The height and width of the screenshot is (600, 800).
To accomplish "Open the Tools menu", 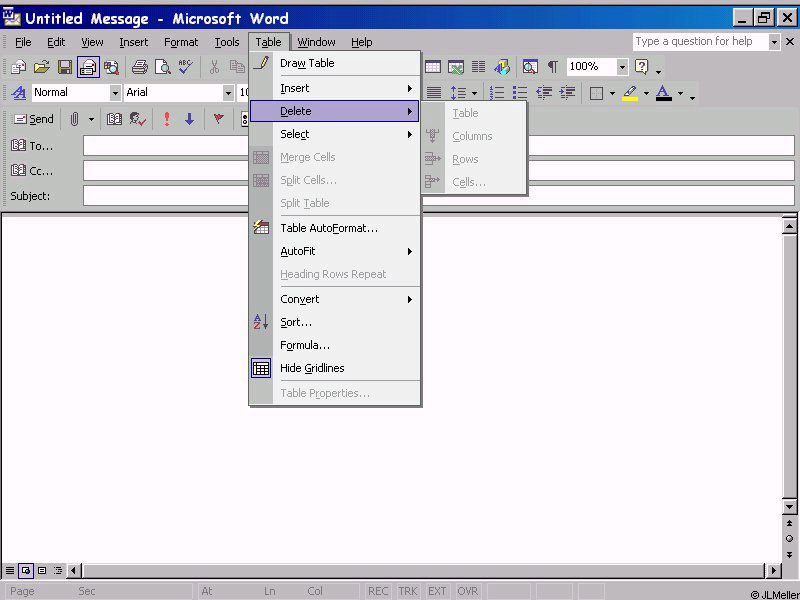I will click(x=227, y=42).
